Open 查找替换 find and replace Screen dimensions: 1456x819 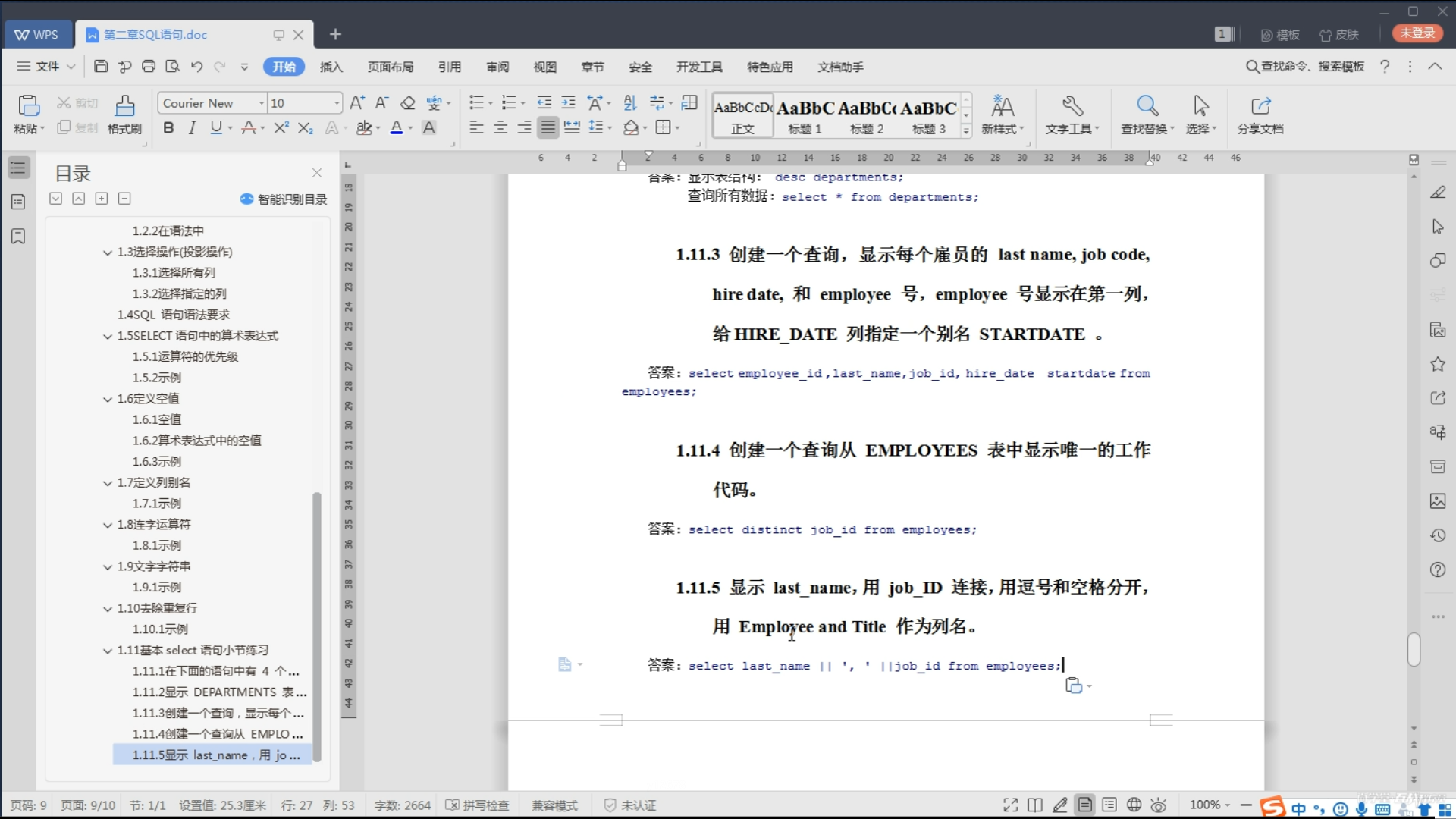(1147, 115)
